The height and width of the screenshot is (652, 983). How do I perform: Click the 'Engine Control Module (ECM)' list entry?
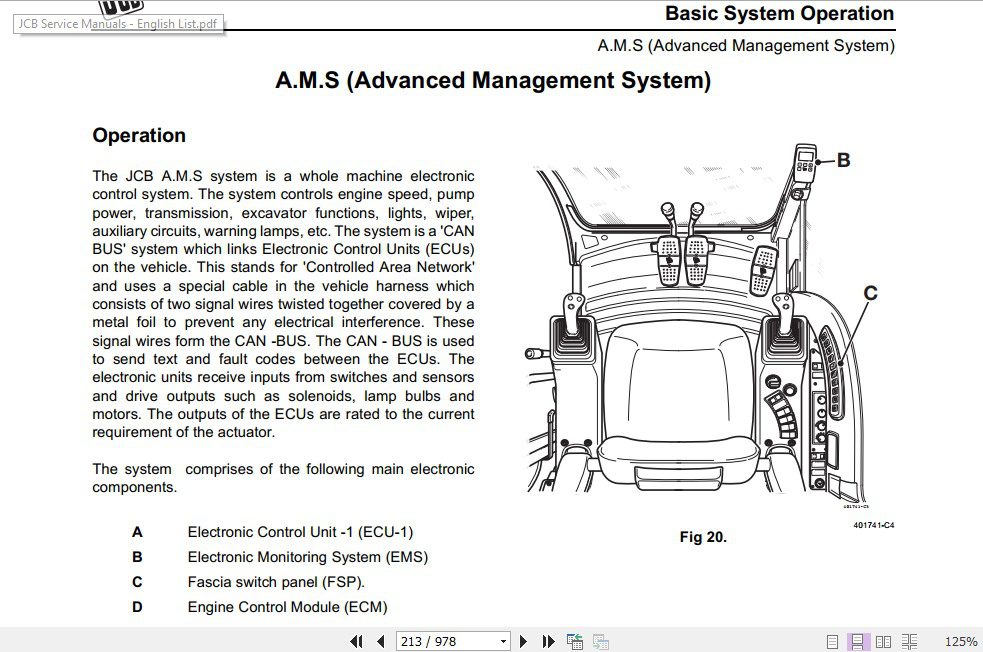287,607
